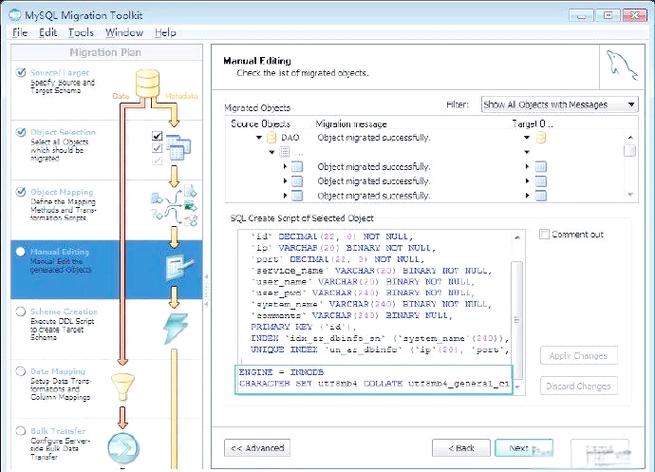Click the Migrated Objects scrollbar up arrow
Image resolution: width=655 pixels, height=472 pixels.
point(630,137)
